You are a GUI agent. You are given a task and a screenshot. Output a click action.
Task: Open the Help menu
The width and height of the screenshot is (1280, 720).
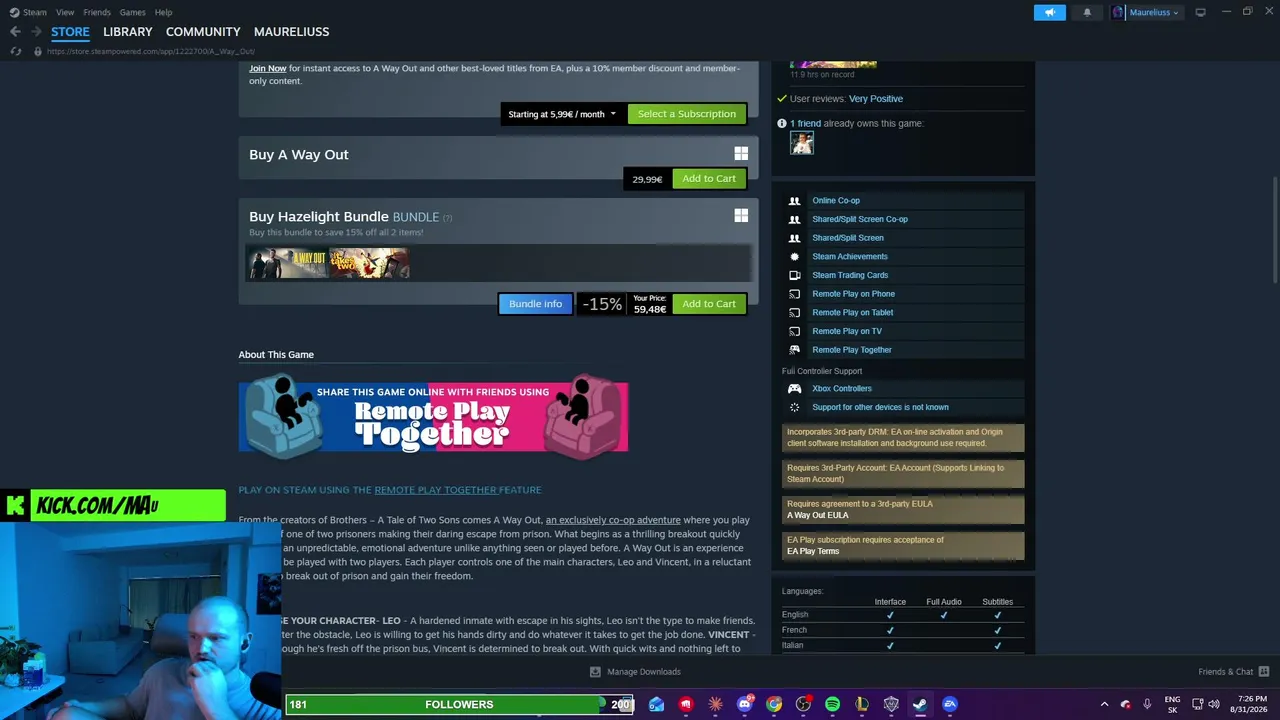coord(163,12)
